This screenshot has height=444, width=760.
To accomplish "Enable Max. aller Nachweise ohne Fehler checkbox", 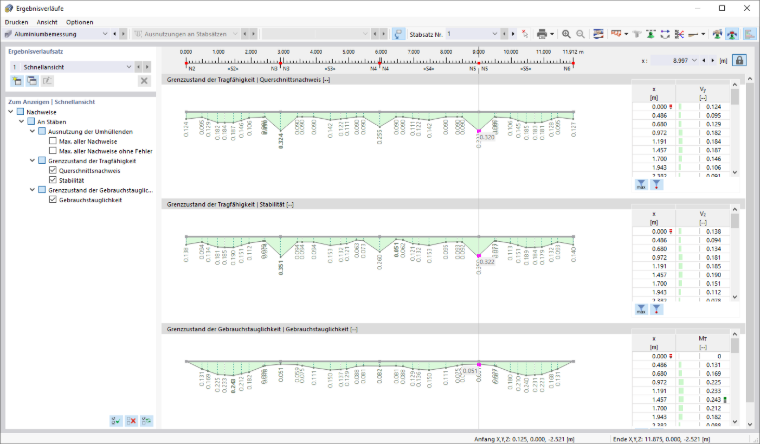I will point(53,151).
